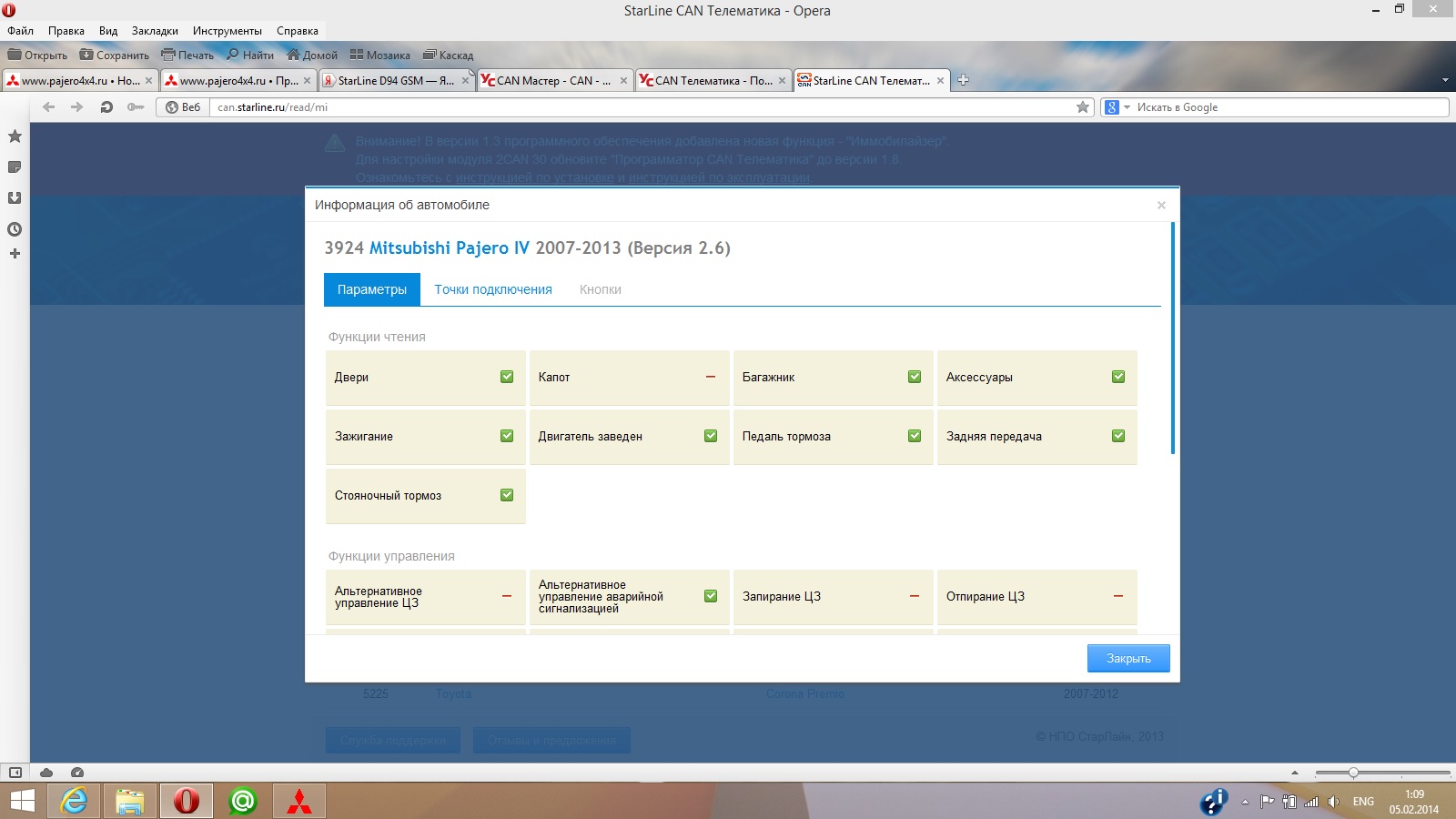Open the Инструменты menu

click(227, 31)
